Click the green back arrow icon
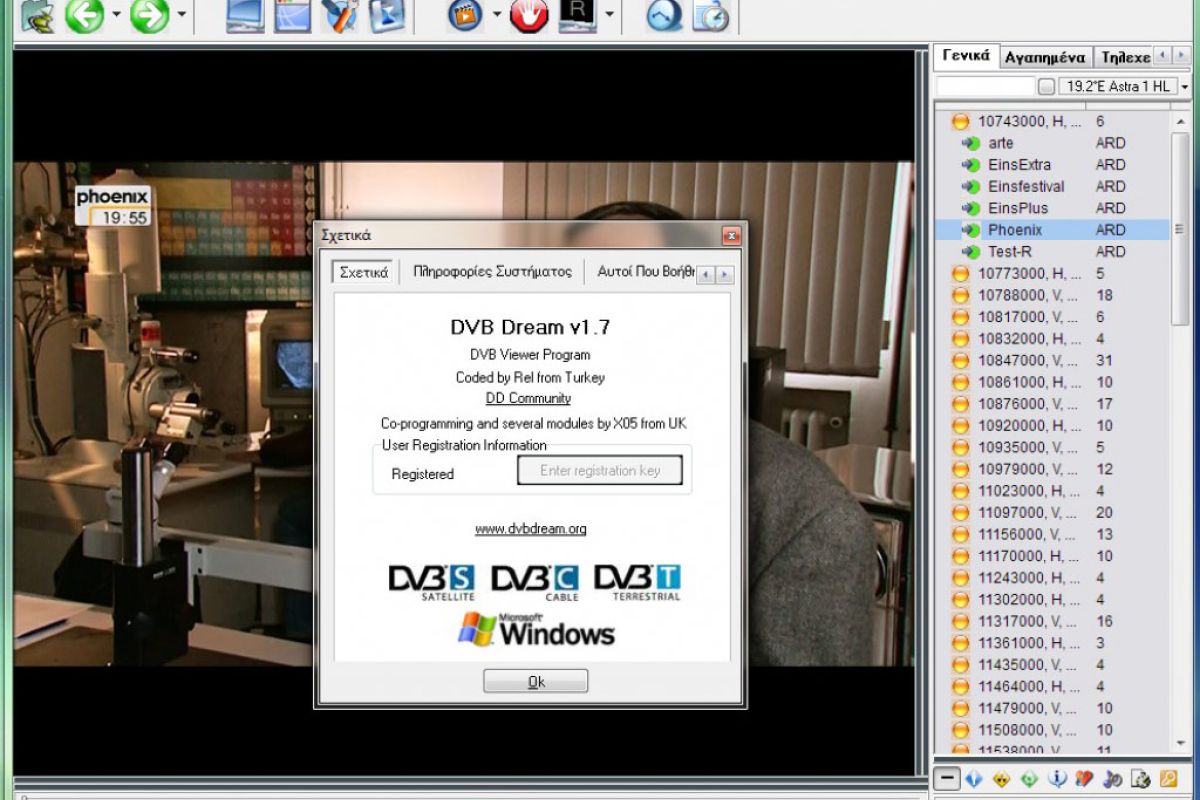 point(85,15)
